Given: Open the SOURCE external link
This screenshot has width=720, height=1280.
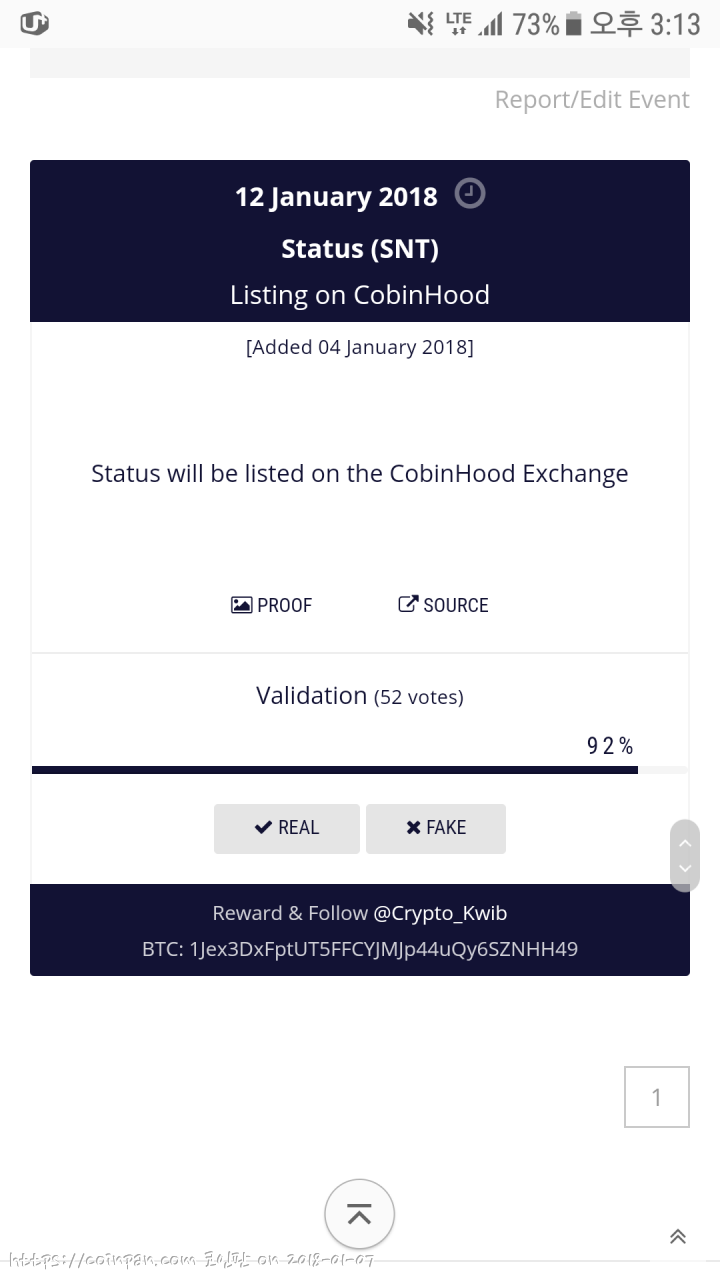Looking at the screenshot, I should 443,605.
